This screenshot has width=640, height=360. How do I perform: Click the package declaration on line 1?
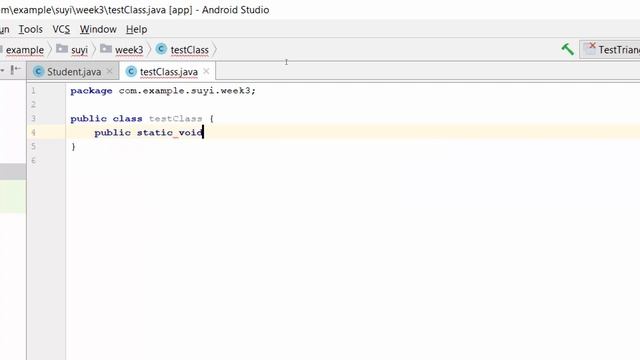163,91
